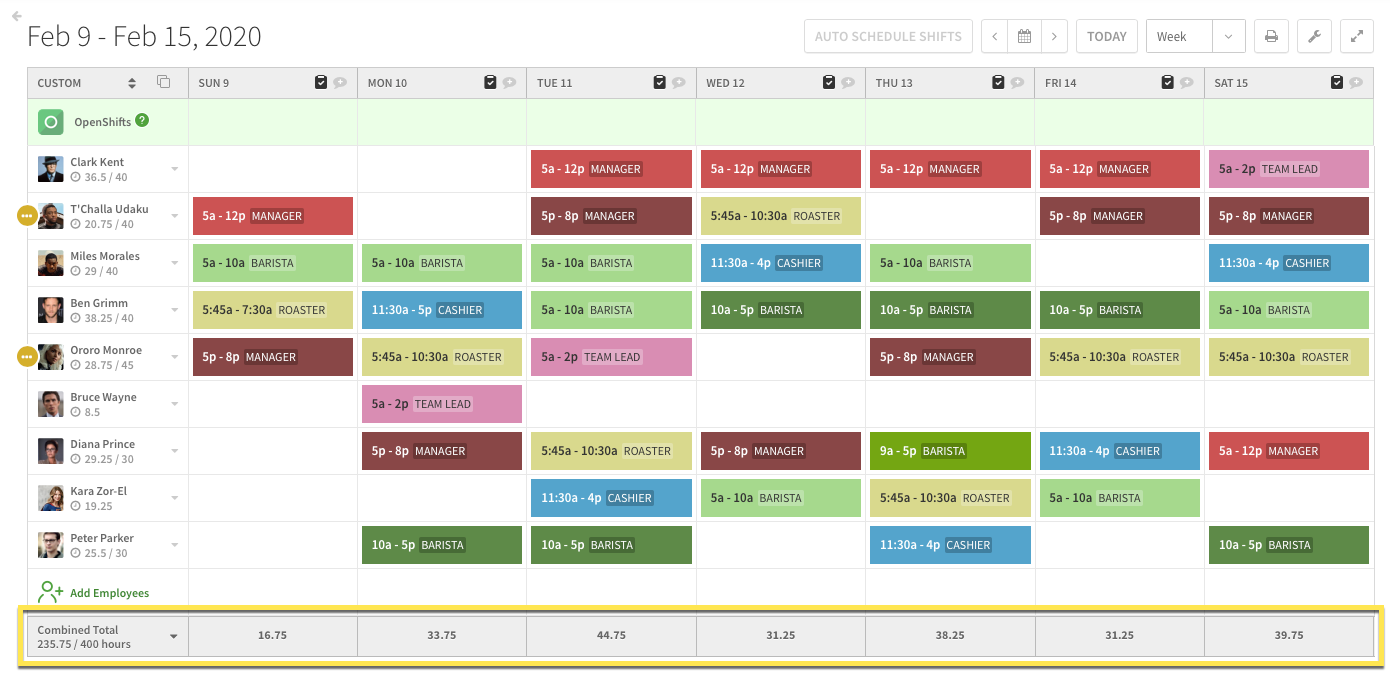Expand Clark Kent's employee options arrow
This screenshot has width=1390, height=677.
click(x=175, y=169)
